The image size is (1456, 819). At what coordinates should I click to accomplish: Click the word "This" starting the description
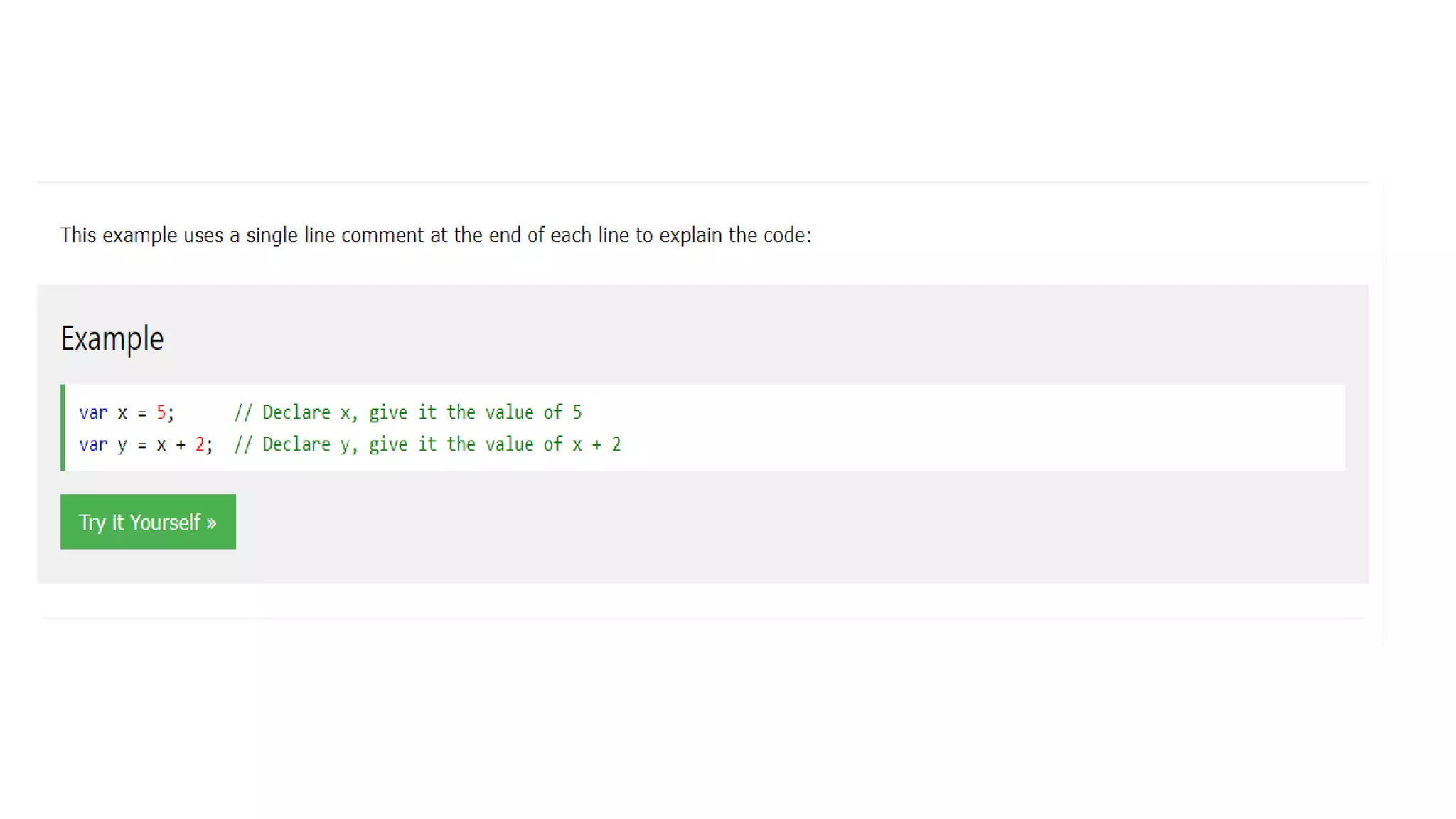[x=78, y=235]
